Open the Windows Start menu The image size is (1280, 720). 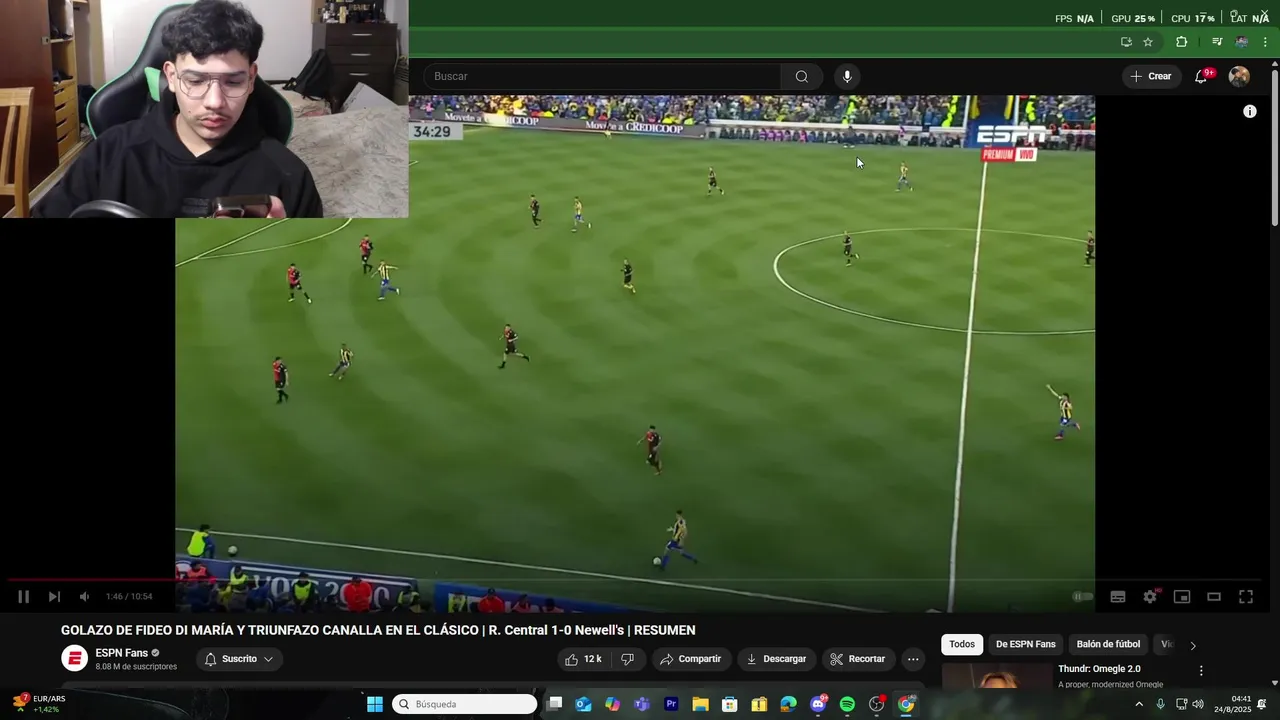[375, 704]
